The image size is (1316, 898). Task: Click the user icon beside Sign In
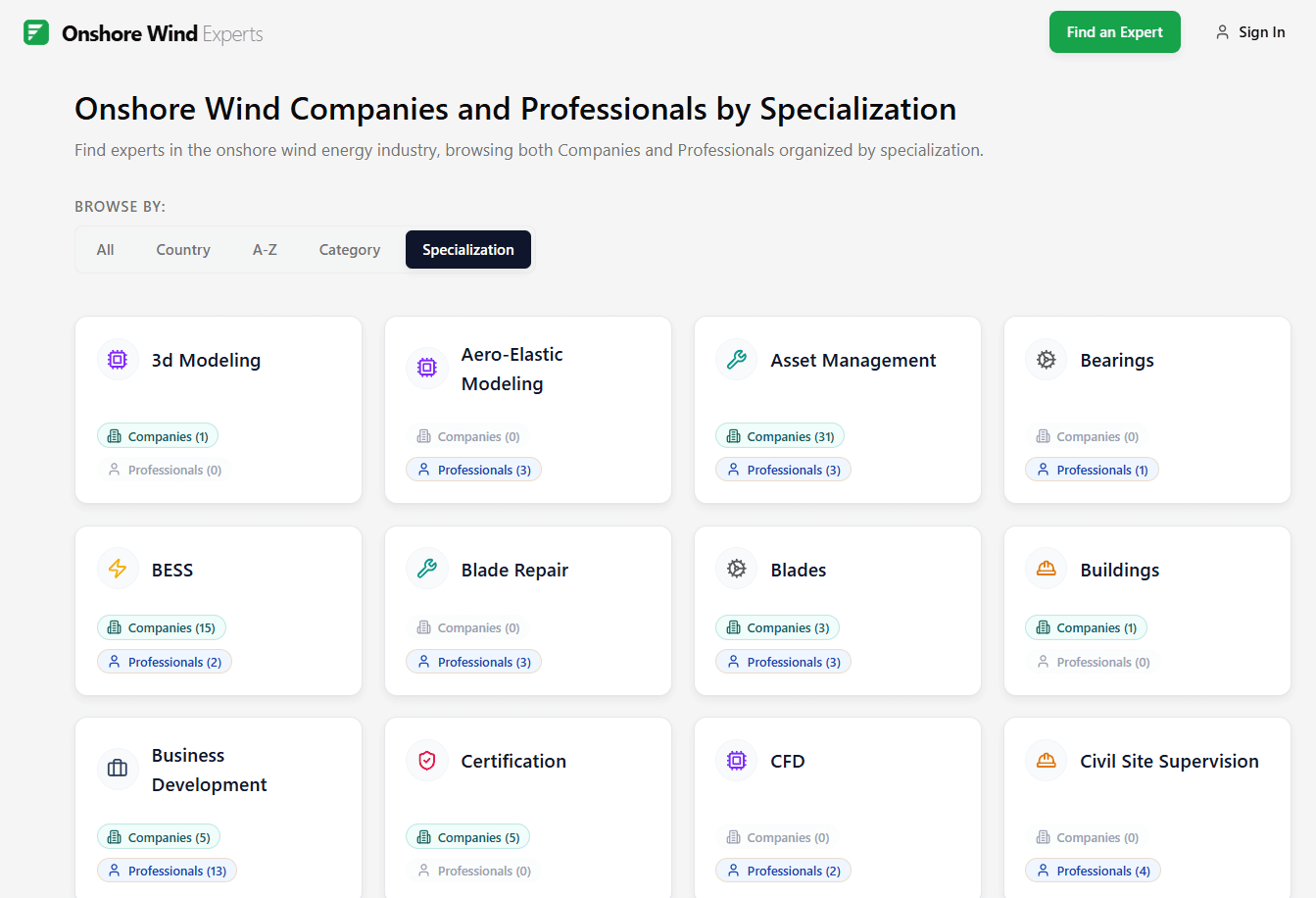tap(1222, 32)
